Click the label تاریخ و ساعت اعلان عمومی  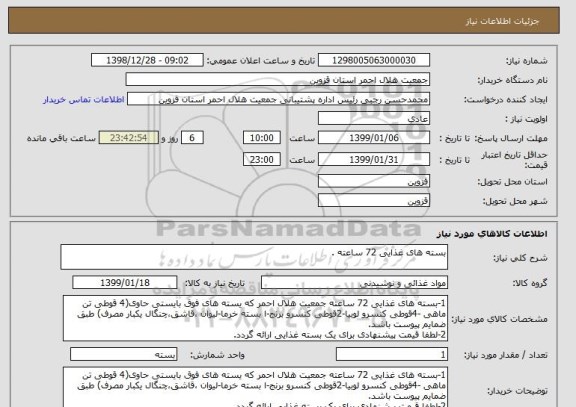[x=261, y=61]
